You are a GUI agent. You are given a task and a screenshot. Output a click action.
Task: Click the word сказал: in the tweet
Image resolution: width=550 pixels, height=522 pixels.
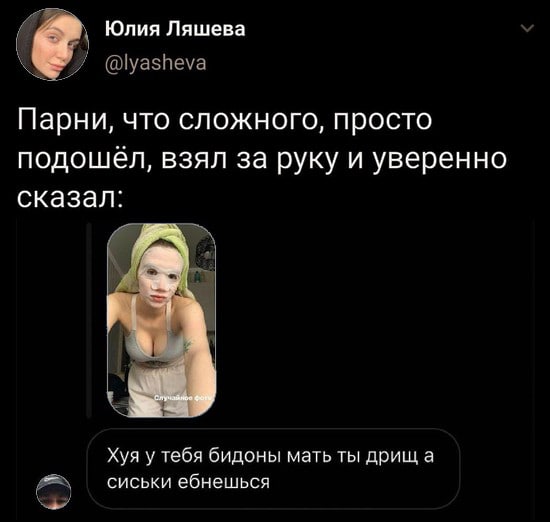(x=70, y=198)
